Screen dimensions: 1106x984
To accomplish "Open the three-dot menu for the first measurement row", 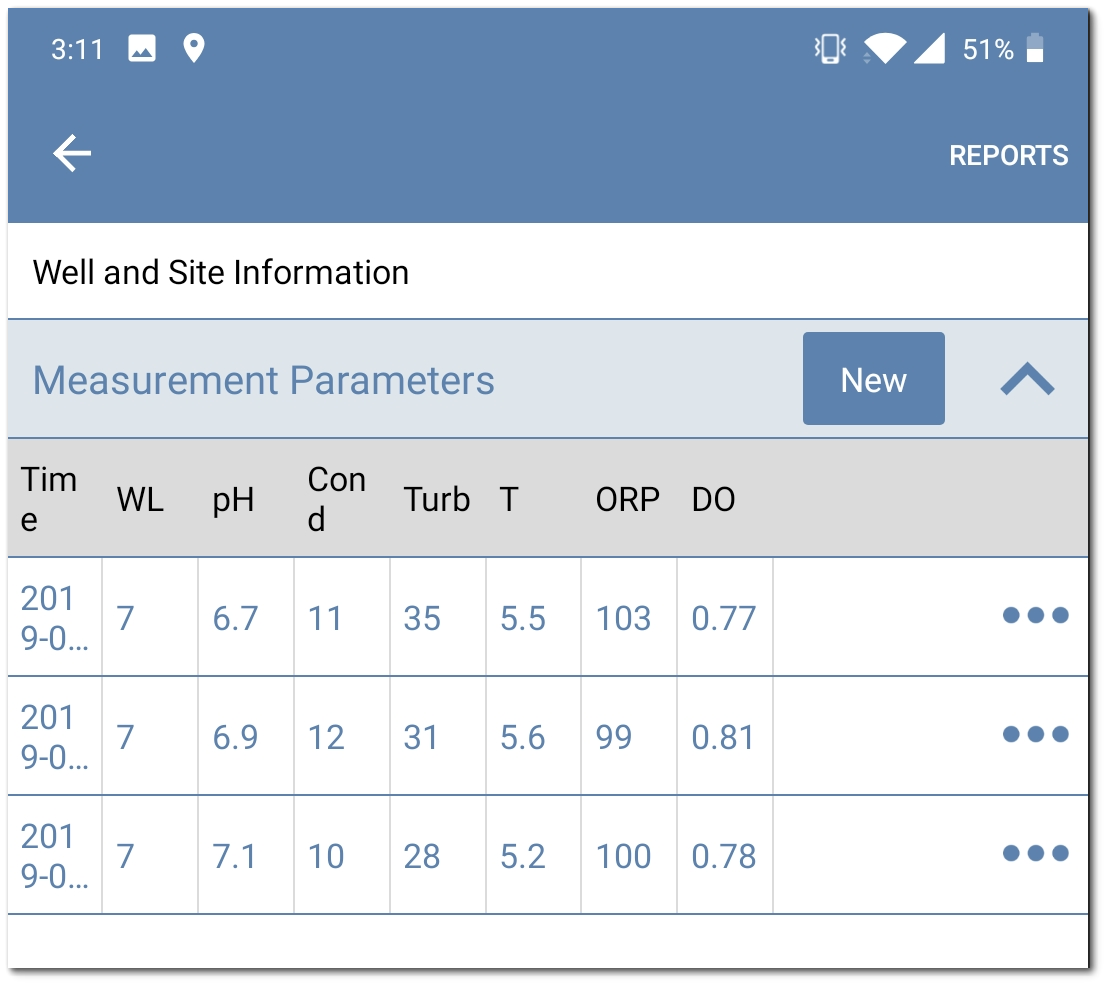I will [x=1034, y=618].
